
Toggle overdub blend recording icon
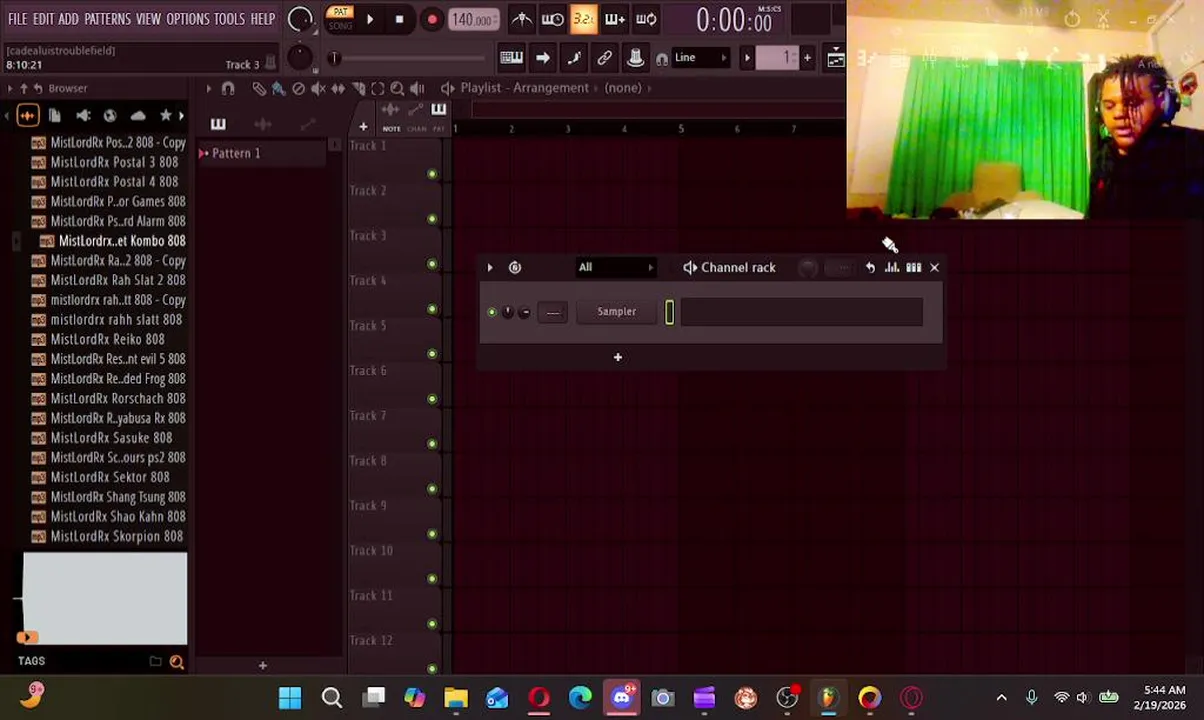[614, 19]
